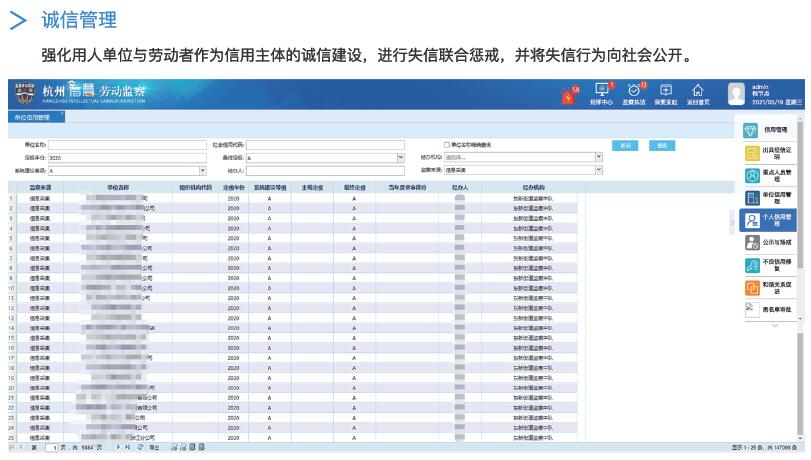Click the admin user avatar

point(737,93)
